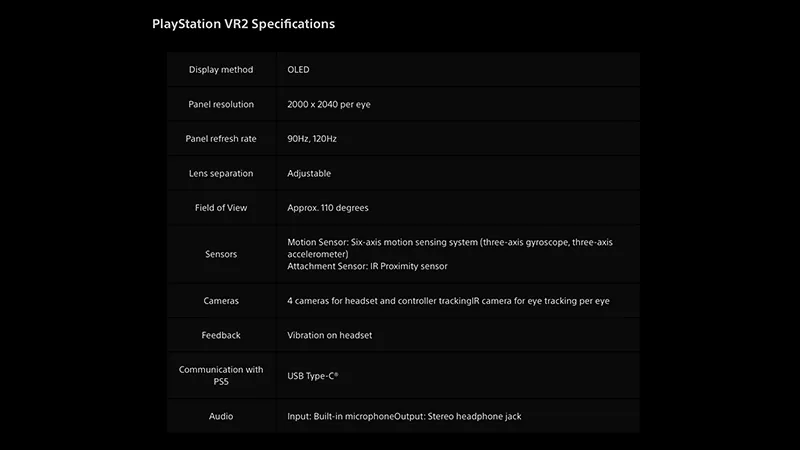Click the 2000 x 2040 per eye value
Screen dimensions: 800x450
pyautogui.click(x=329, y=104)
